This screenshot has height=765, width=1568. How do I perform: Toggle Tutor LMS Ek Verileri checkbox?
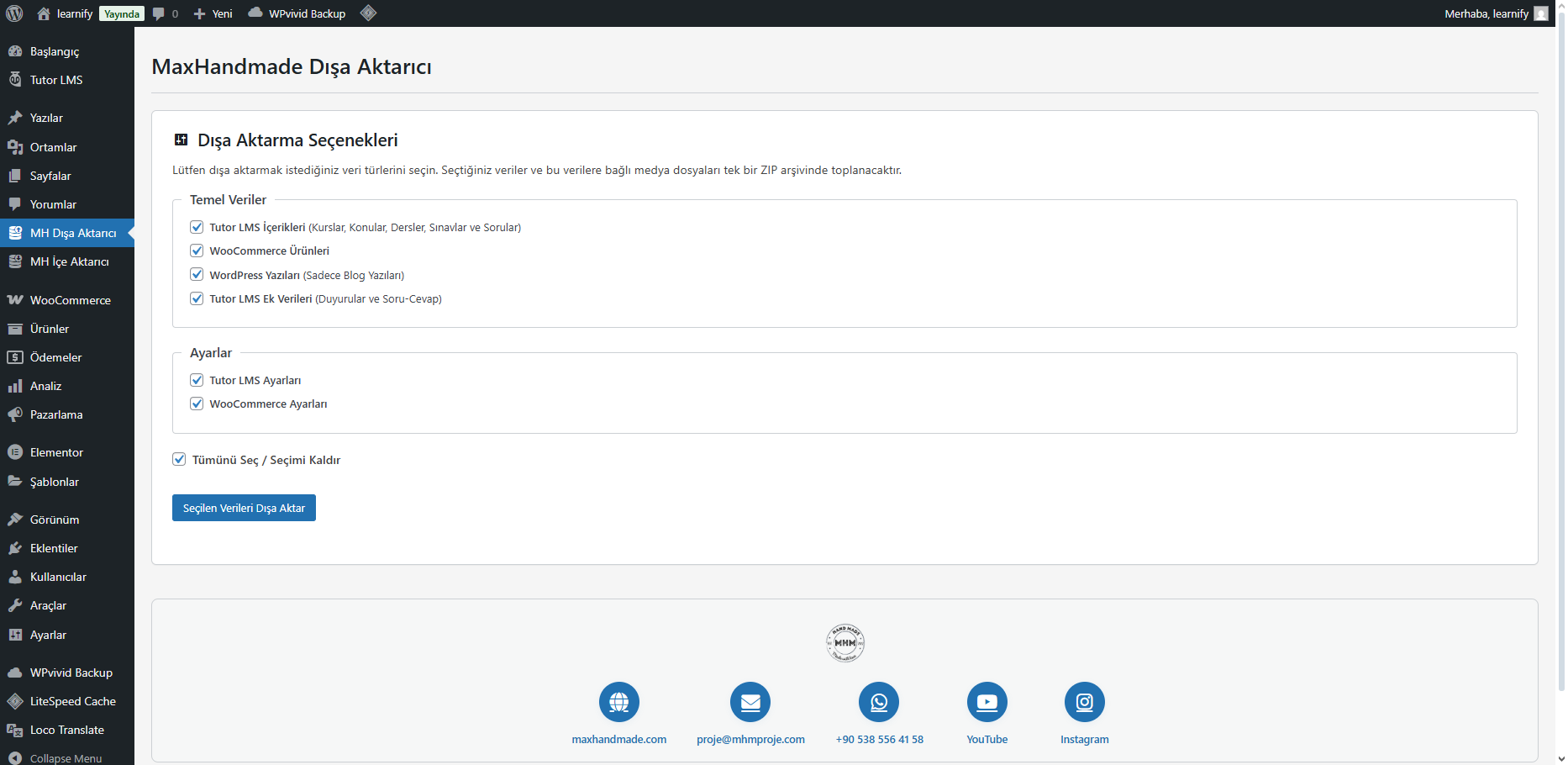197,298
